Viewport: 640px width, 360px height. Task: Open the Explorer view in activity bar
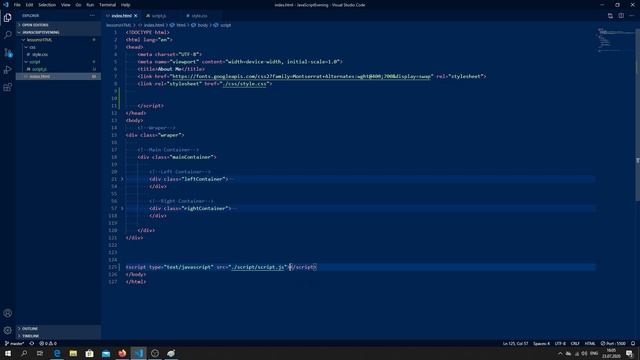(x=7, y=18)
